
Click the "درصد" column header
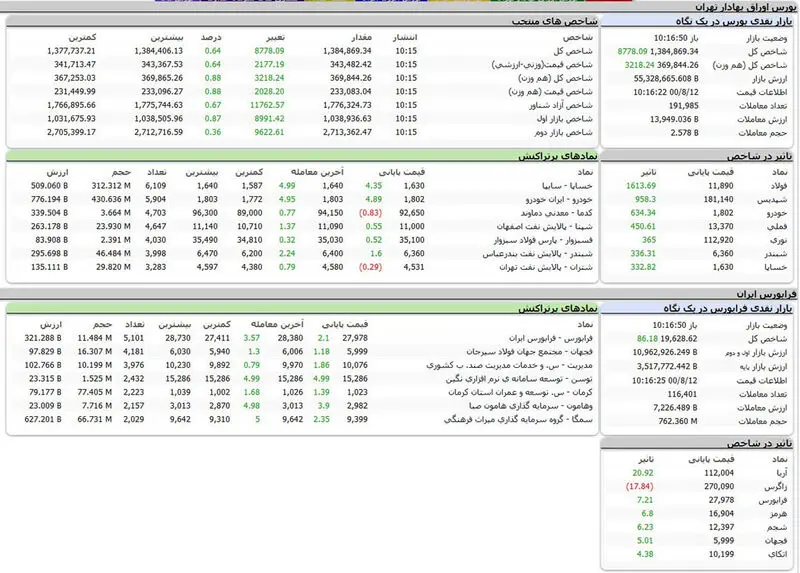coord(211,37)
